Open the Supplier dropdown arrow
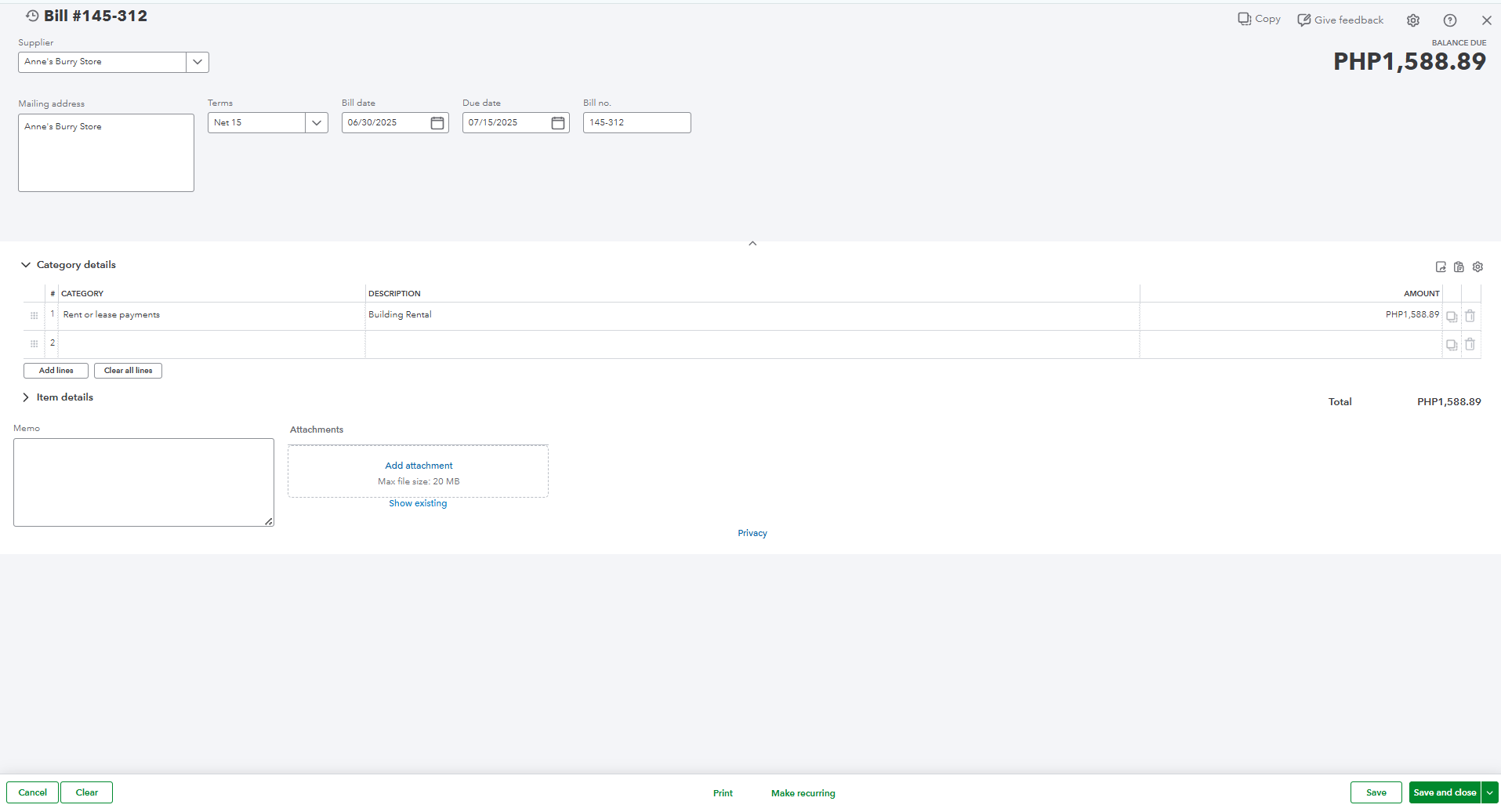The width and height of the screenshot is (1501, 812). tap(198, 62)
